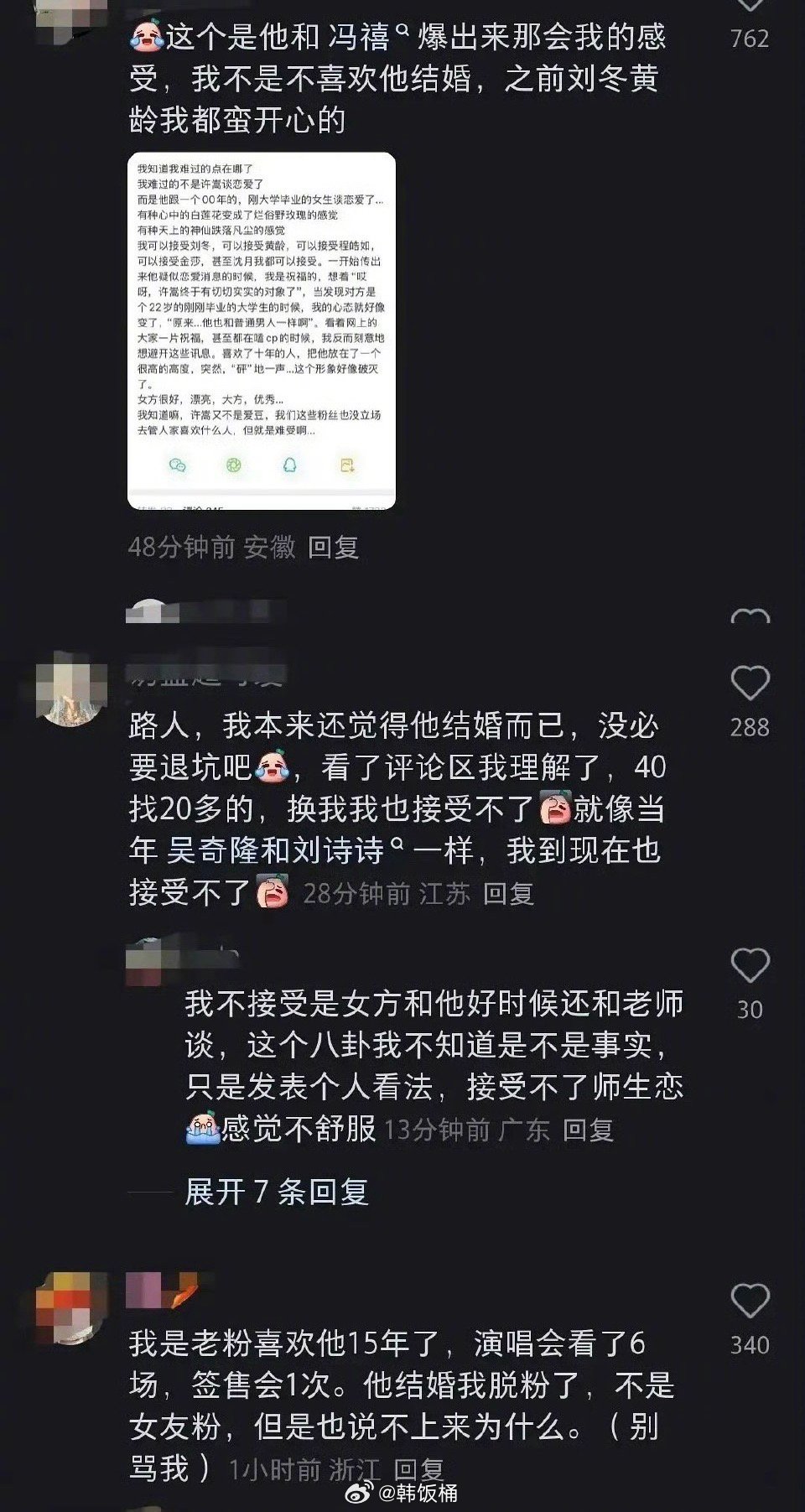Viewport: 805px width, 1512px height.
Task: Open the 冯禧 search link
Action: point(358,37)
